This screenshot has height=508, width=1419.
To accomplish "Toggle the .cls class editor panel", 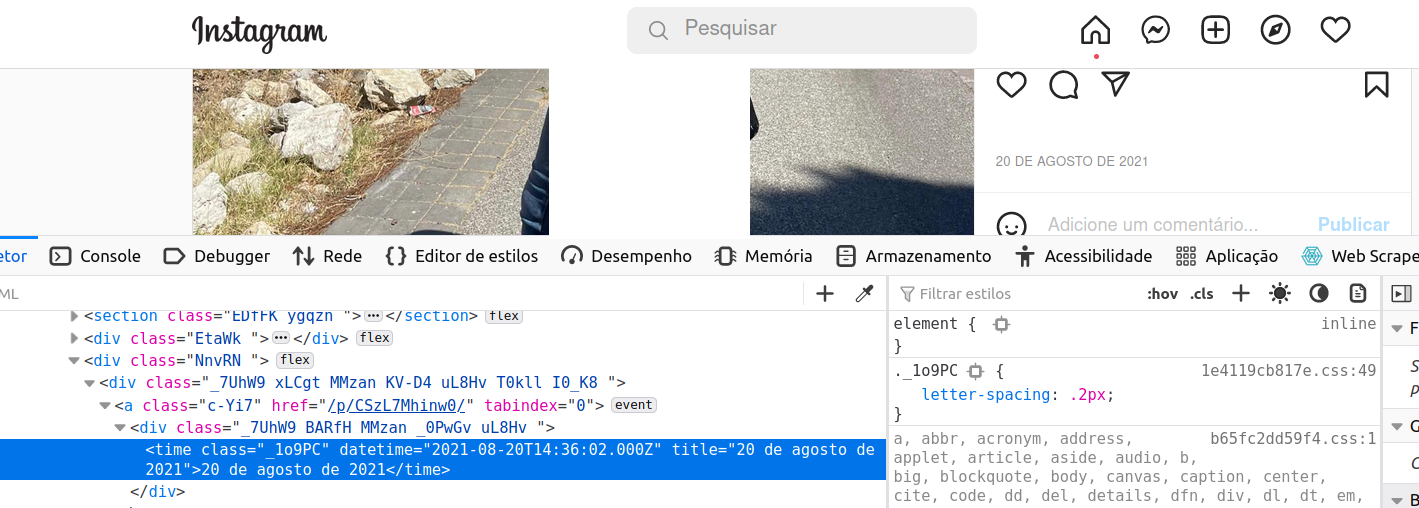I will coord(1202,294).
